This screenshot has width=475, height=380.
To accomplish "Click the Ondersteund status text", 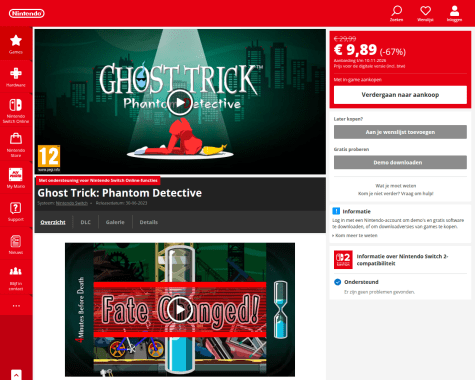I will tap(361, 282).
